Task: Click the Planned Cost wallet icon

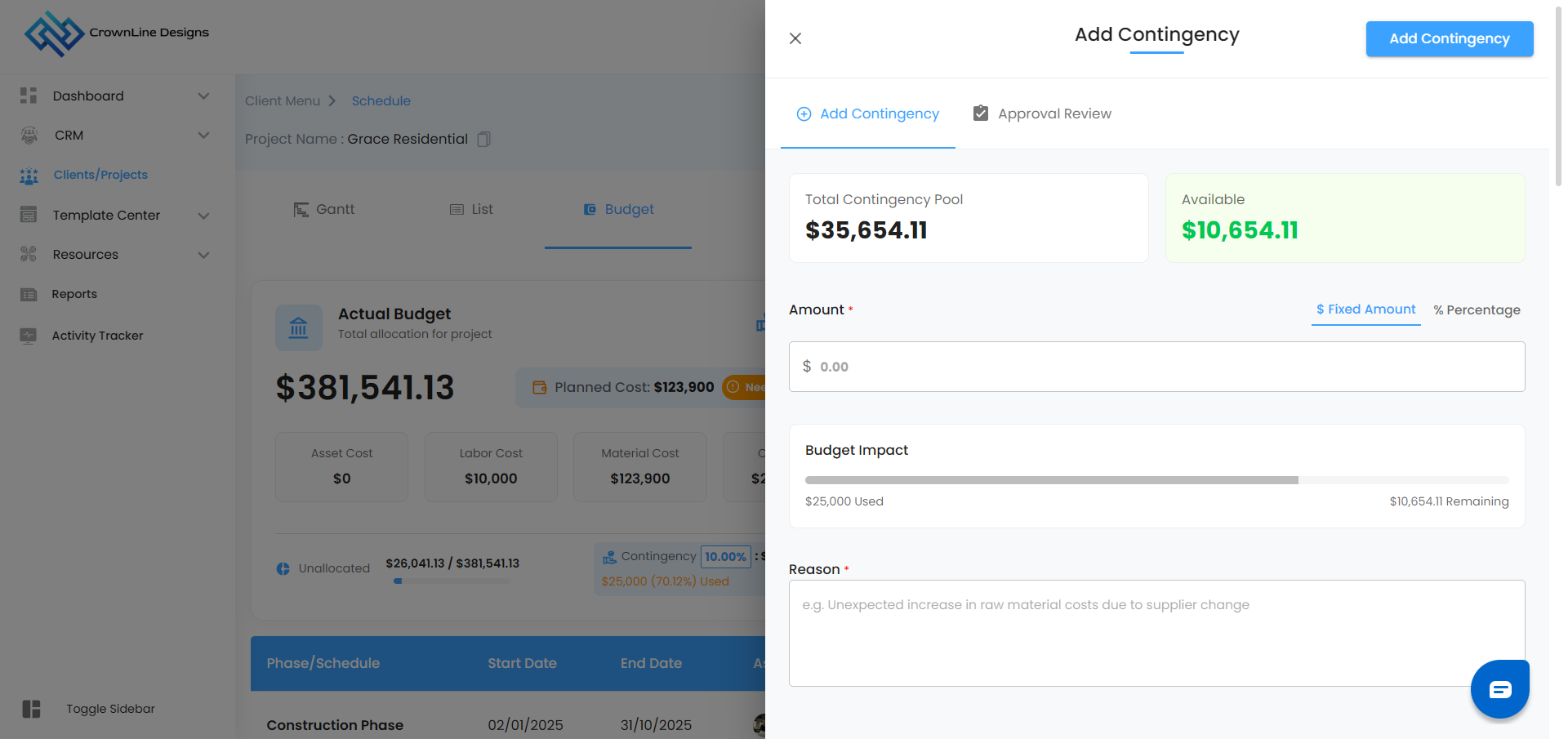Action: tap(540, 387)
